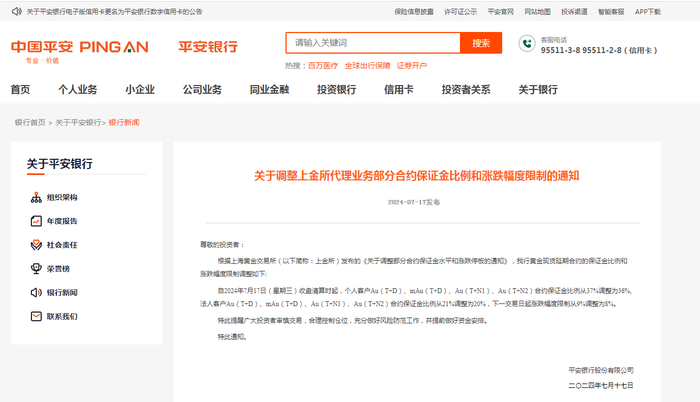Open 组织架构 in the sidebar
This screenshot has width=700, height=402.
pyautogui.click(x=62, y=197)
